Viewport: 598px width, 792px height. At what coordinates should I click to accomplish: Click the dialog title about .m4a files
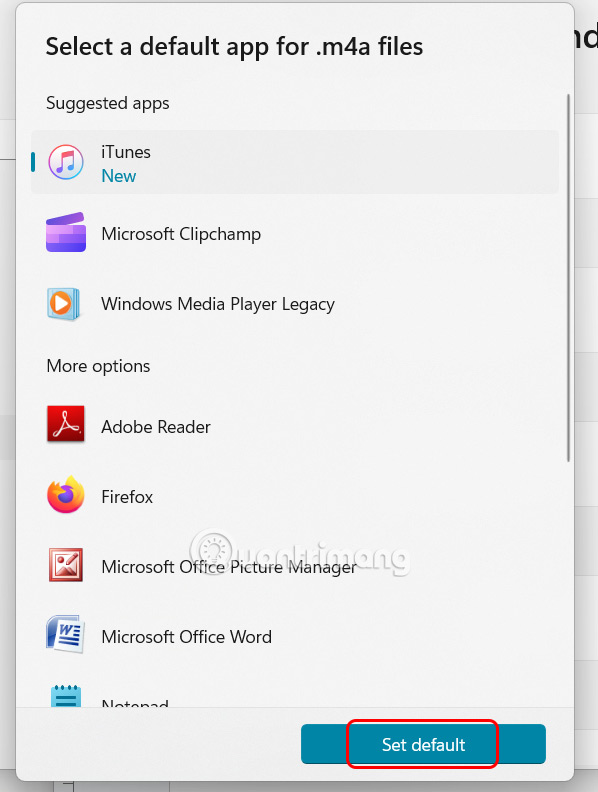(x=234, y=46)
